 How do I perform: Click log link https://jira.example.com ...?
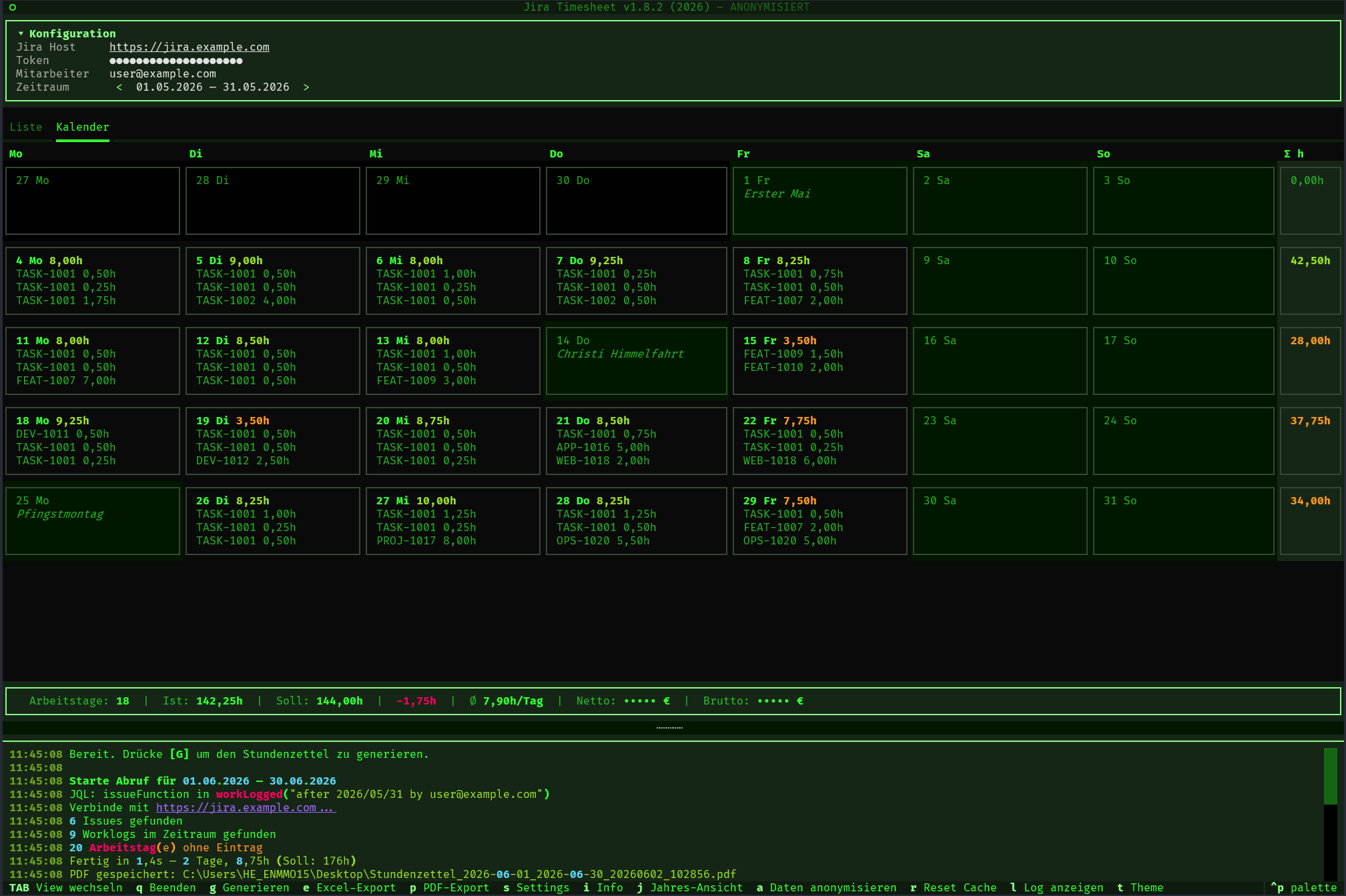point(246,808)
